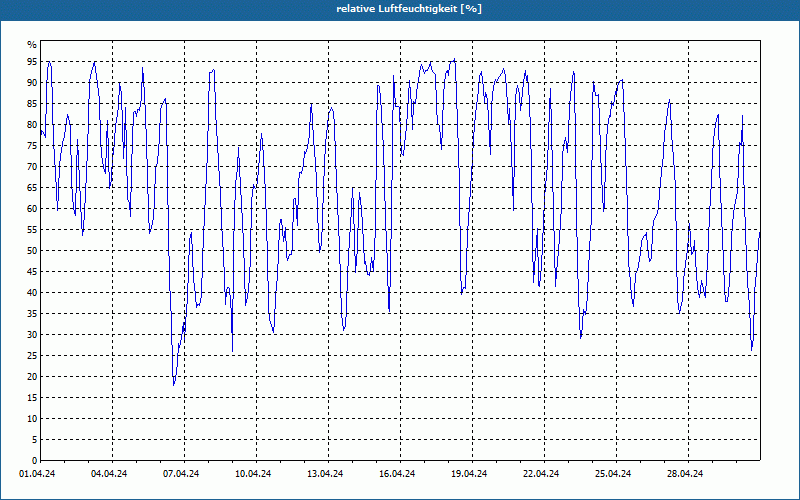Click the 10 value on y-axis
The width and height of the screenshot is (800, 500).
pyautogui.click(x=32, y=418)
